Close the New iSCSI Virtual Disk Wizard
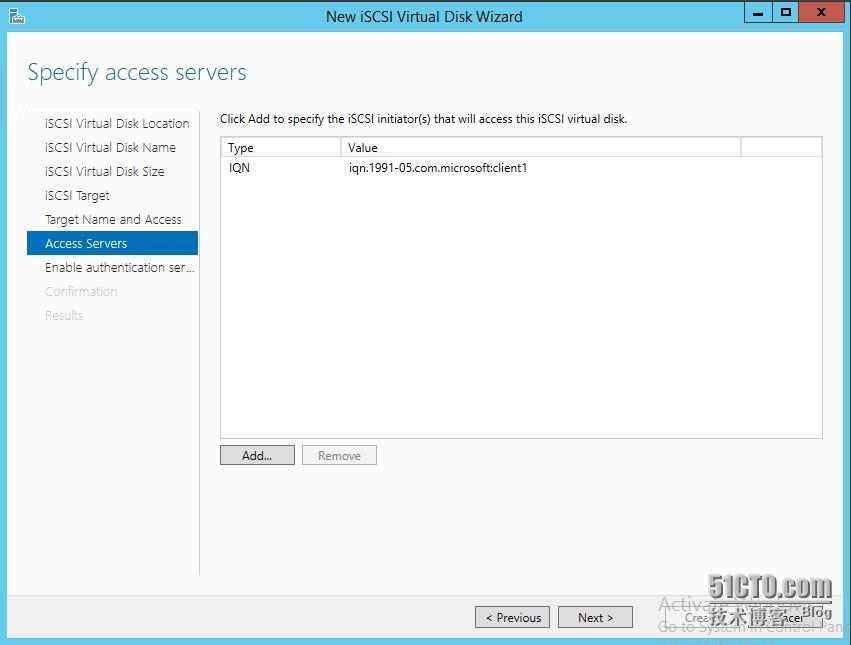Image resolution: width=851 pixels, height=645 pixels. pos(821,13)
